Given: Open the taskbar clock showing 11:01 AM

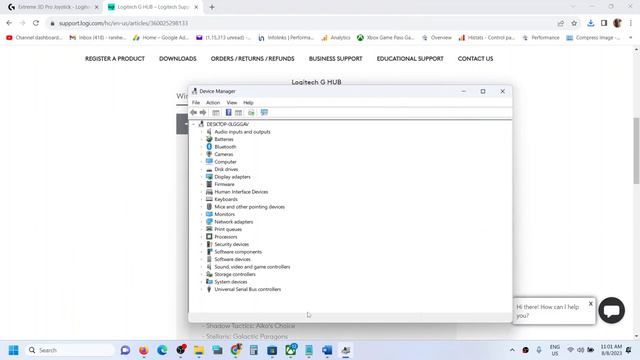Looking at the screenshot, I should pyautogui.click(x=611, y=350).
